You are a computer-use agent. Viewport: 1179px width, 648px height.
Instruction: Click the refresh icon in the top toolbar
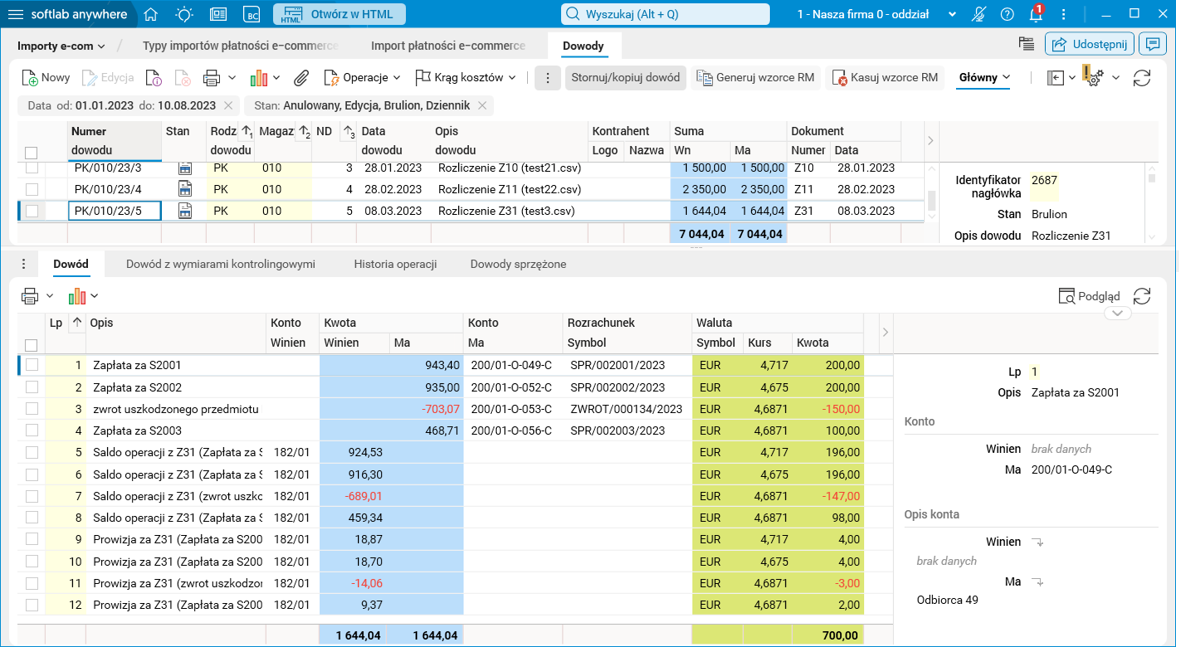pos(1142,78)
